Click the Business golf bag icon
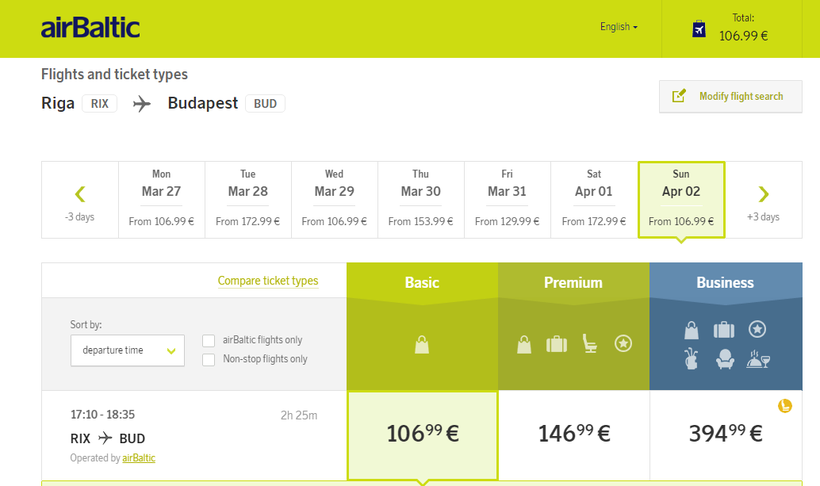Viewport: 820px width, 486px height. pos(692,361)
